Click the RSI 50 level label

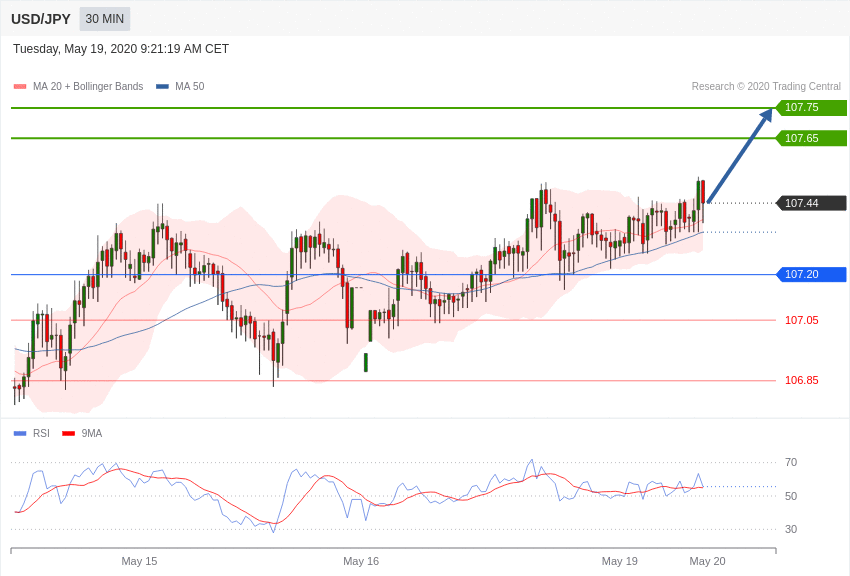point(791,496)
